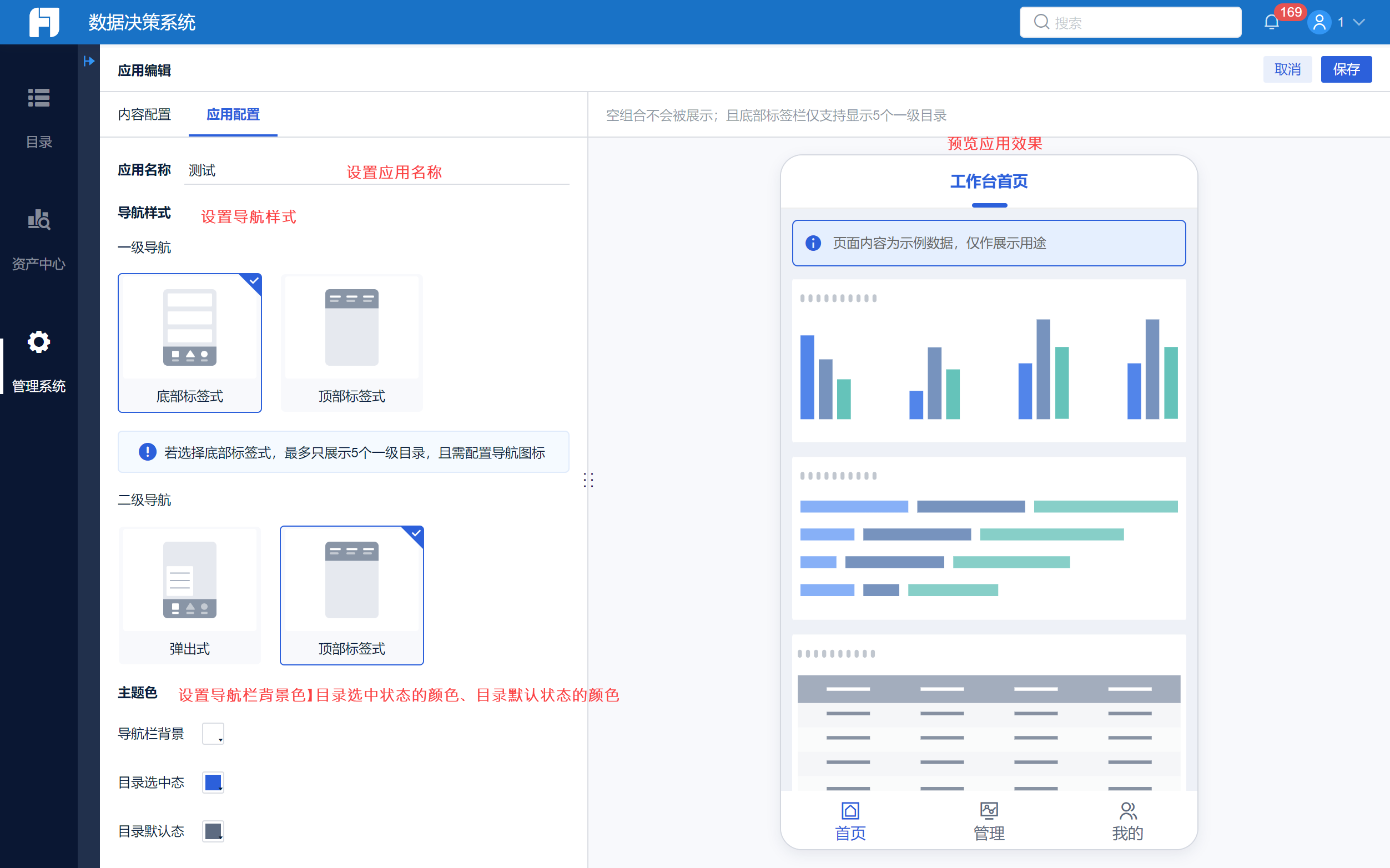Expand the user account dropdown arrow
Image resolution: width=1390 pixels, height=868 pixels.
click(x=1359, y=22)
